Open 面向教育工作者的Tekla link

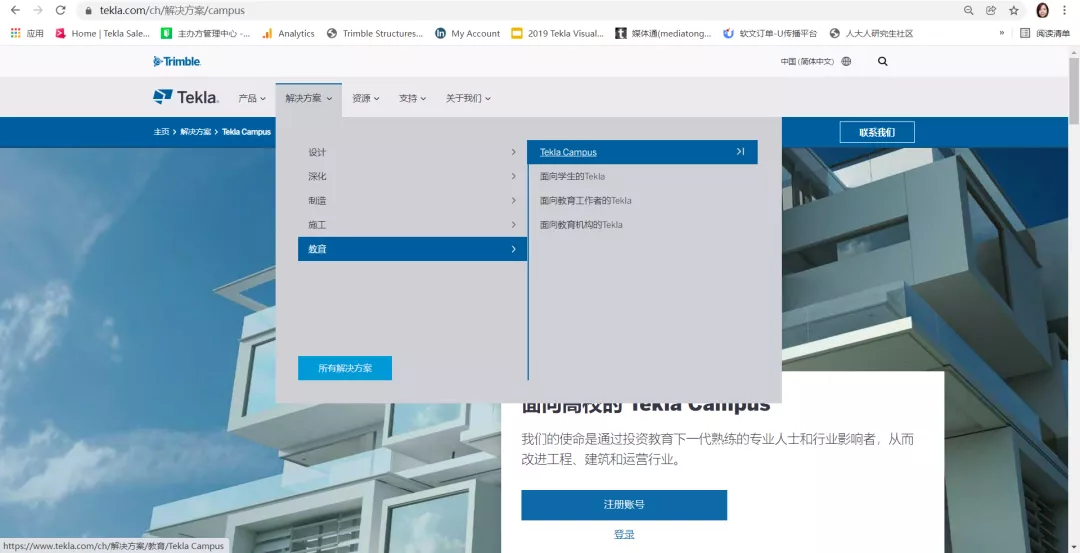point(585,200)
